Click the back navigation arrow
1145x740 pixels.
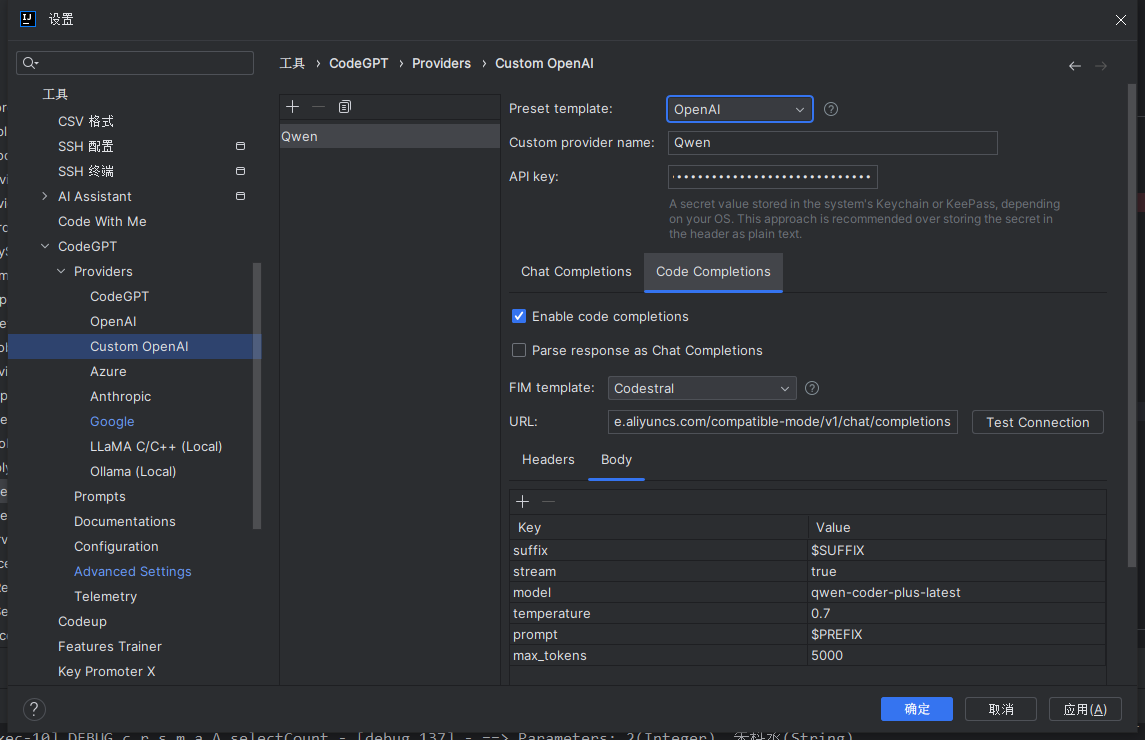pos(1074,66)
